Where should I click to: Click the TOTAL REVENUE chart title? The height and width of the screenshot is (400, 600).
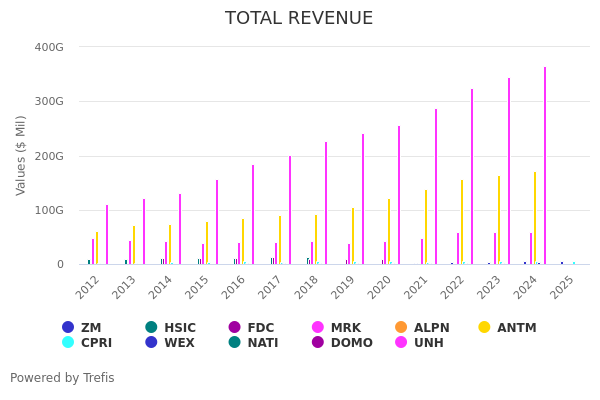299,19
